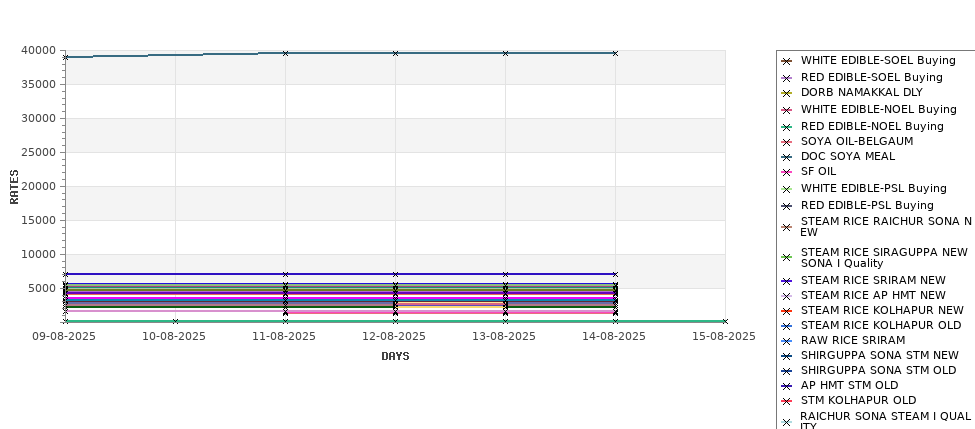Select the DORB NAMAKKAL DLY legend label

pos(862,92)
